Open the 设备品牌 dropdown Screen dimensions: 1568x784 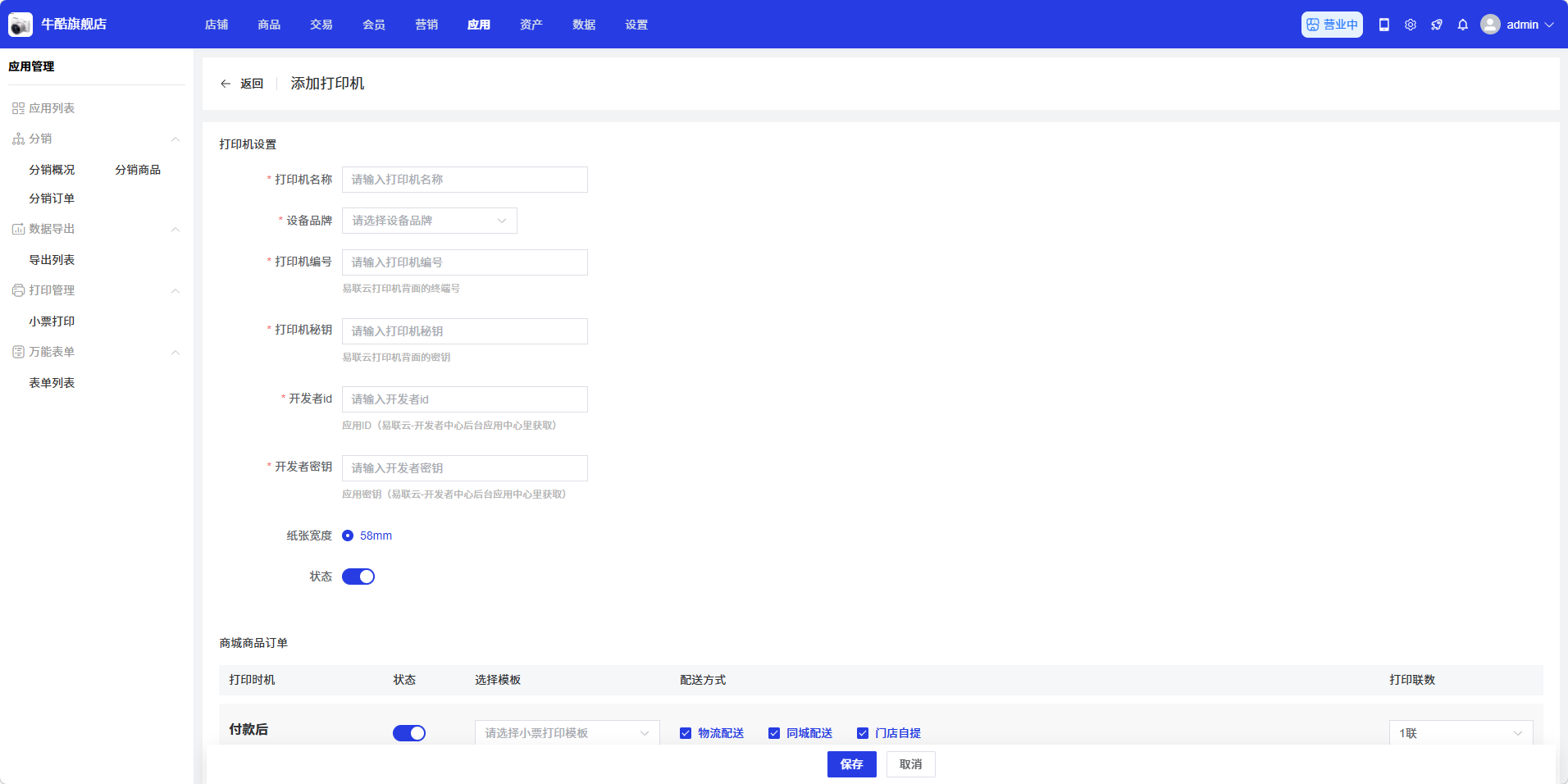429,221
